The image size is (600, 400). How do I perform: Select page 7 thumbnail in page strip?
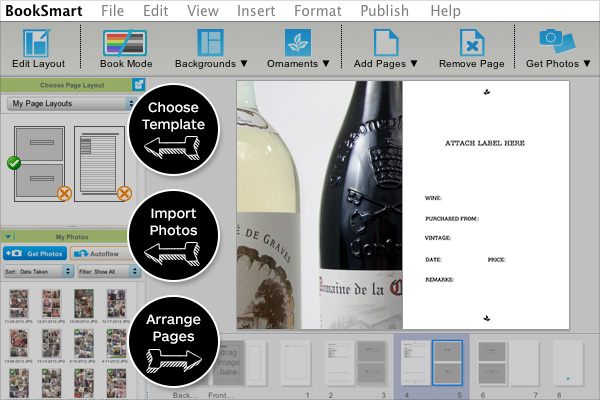pos(523,362)
